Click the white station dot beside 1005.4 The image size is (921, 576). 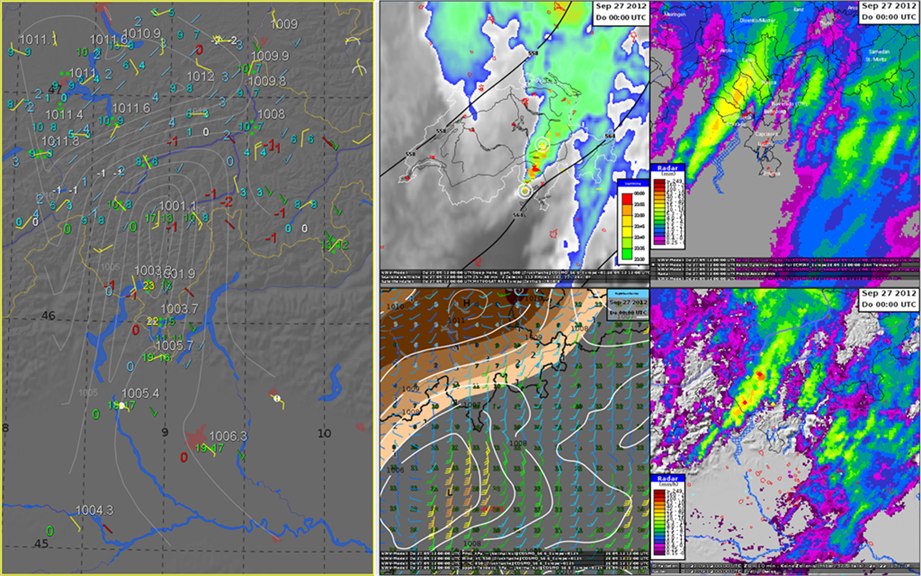point(121,406)
